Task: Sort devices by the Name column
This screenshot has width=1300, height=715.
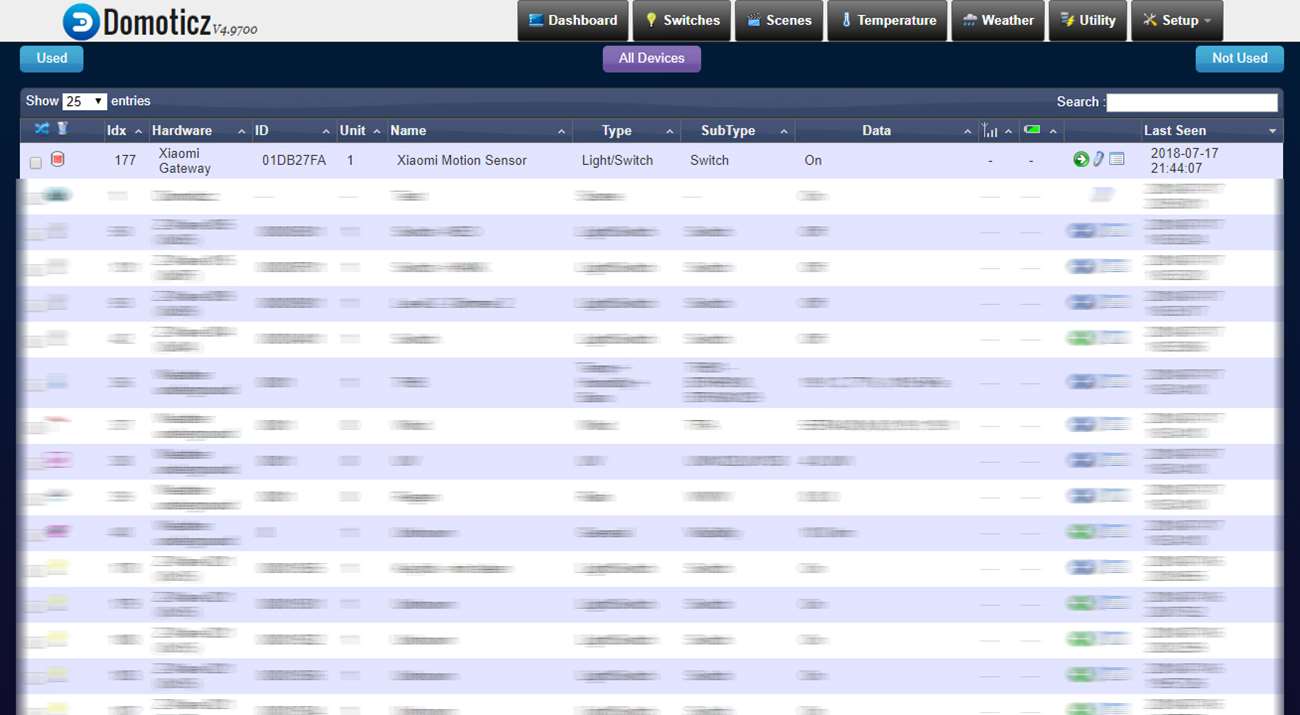Action: pos(477,131)
